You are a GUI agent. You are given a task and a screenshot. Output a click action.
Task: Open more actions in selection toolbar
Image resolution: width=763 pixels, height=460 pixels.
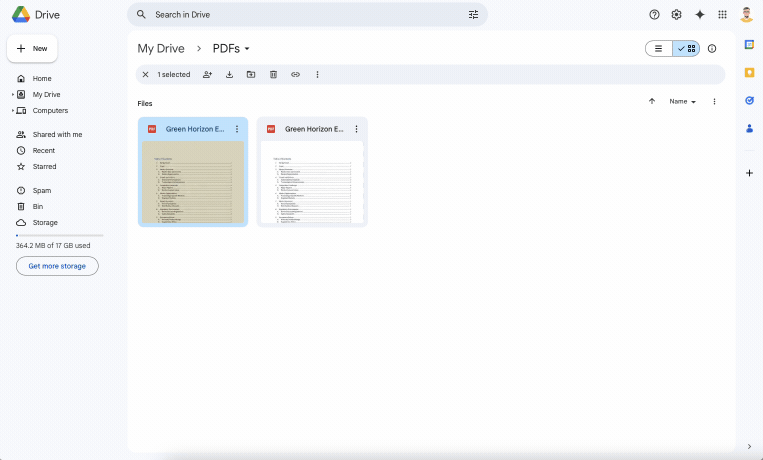[317, 74]
